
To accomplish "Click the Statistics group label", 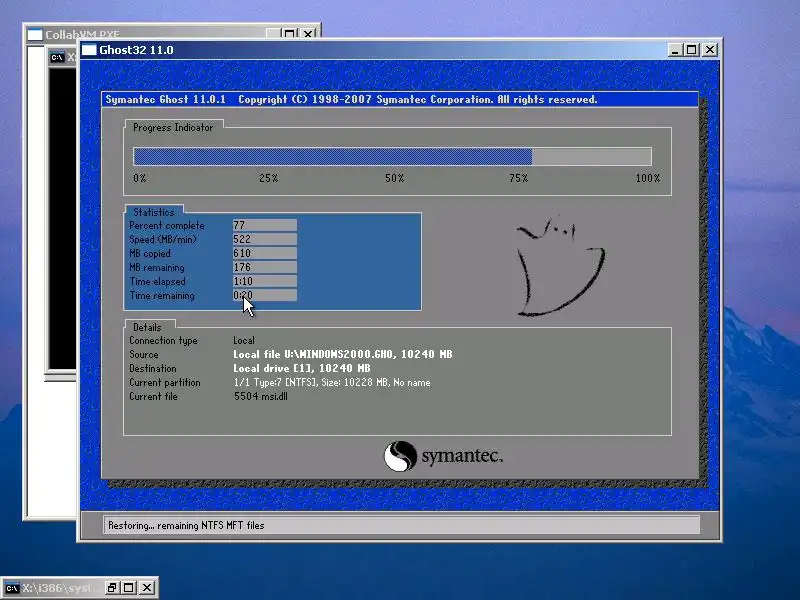I will click(x=154, y=212).
